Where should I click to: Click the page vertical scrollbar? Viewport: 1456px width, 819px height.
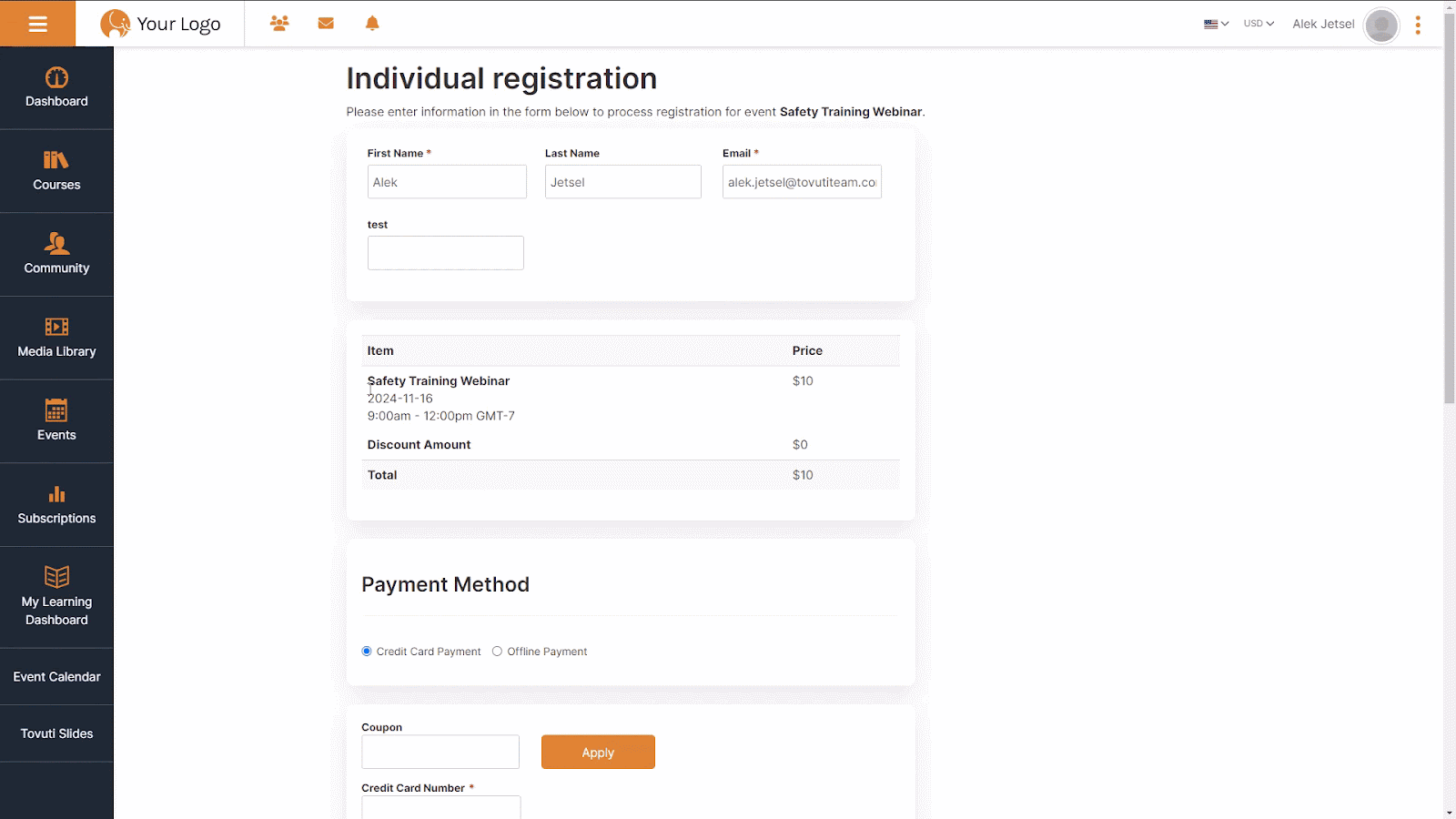click(1449, 218)
